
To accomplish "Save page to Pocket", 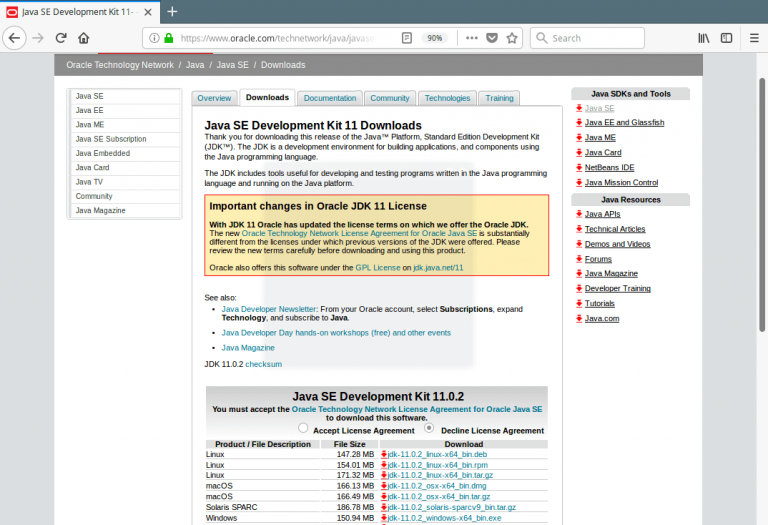I will coord(492,38).
